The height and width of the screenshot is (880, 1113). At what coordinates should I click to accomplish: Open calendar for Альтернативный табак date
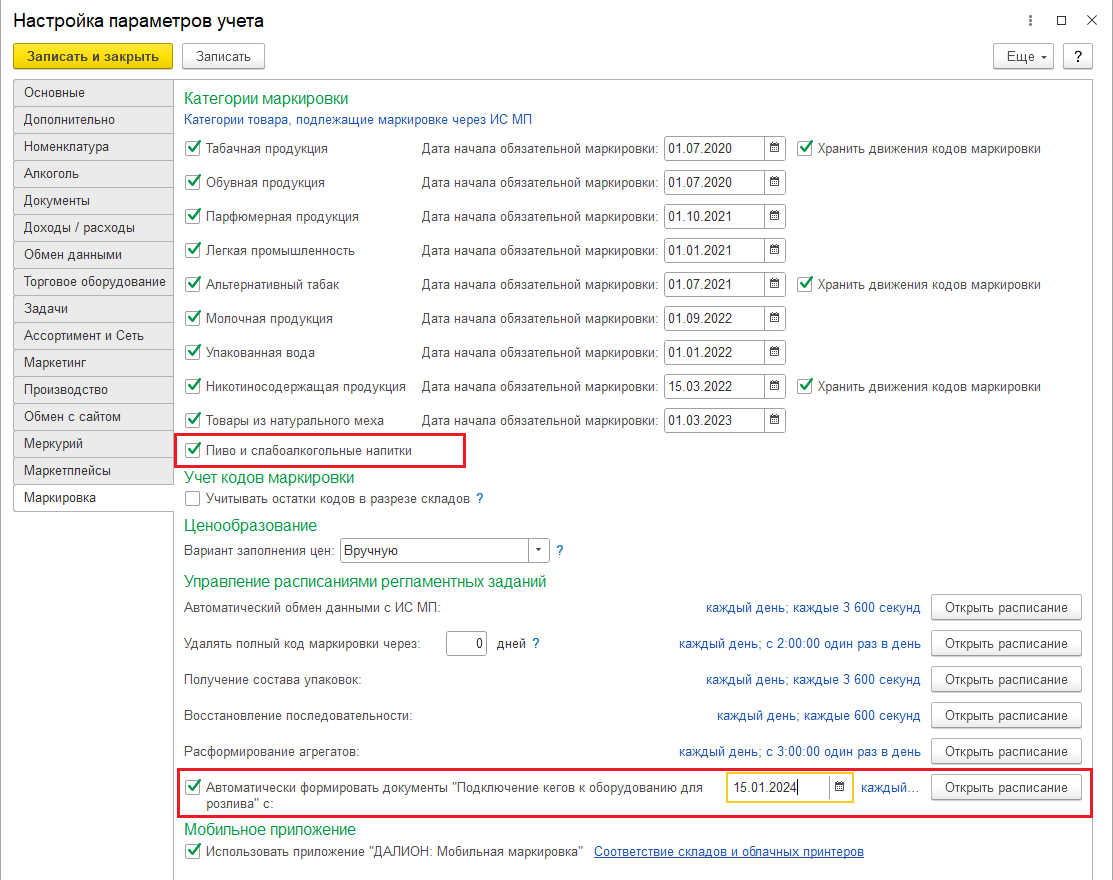774,285
